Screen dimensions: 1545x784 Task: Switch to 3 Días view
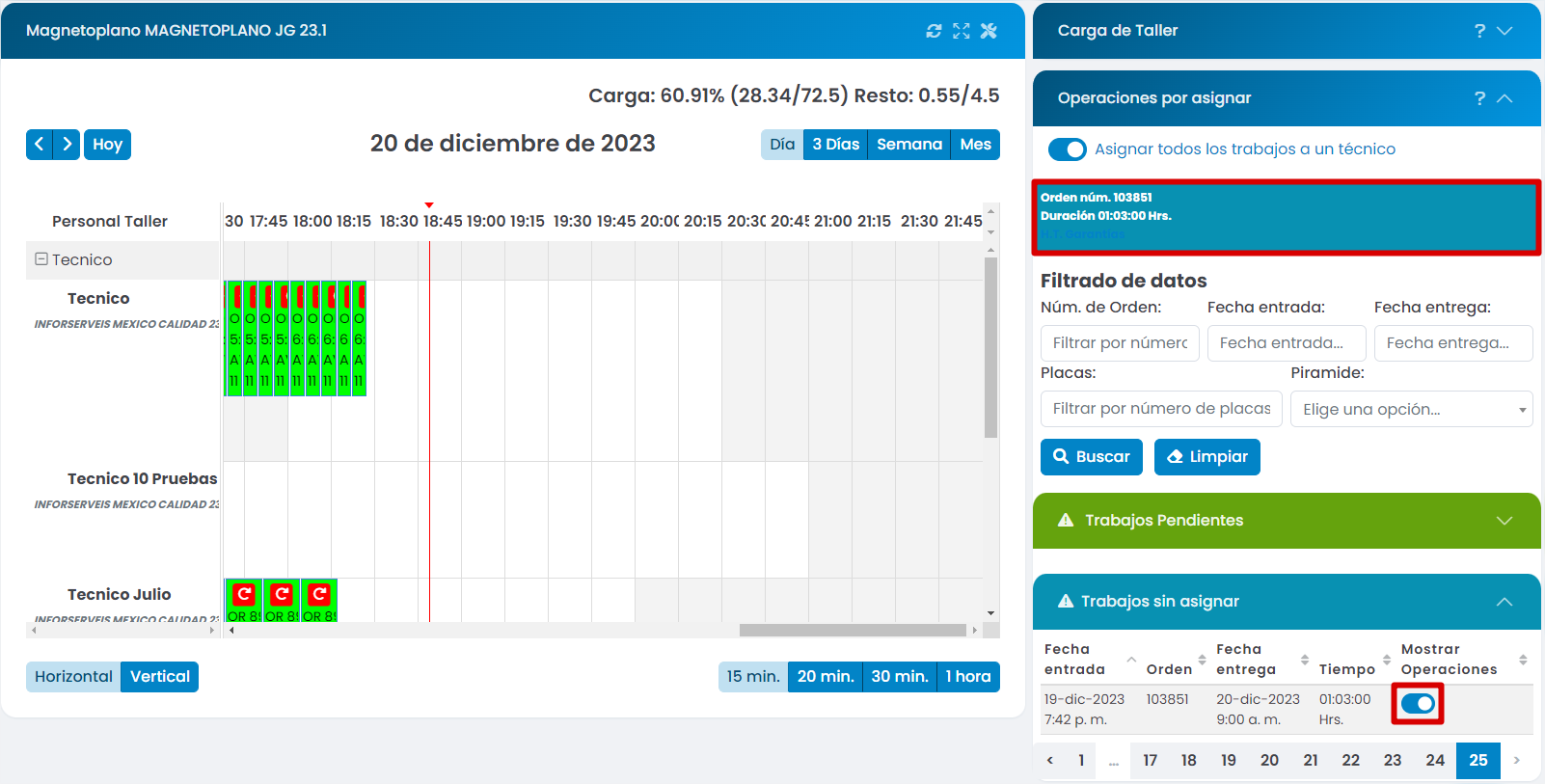(x=835, y=145)
